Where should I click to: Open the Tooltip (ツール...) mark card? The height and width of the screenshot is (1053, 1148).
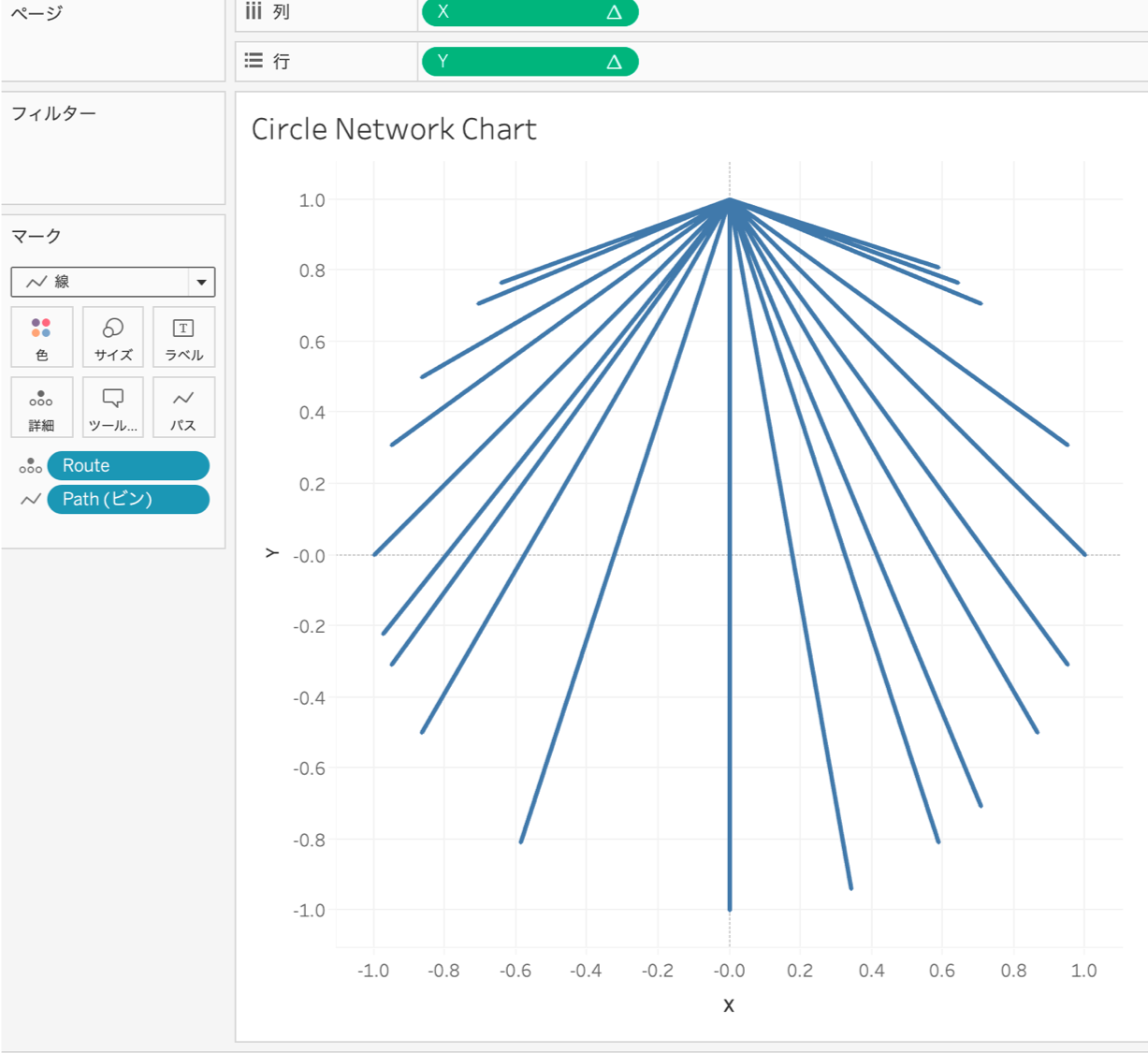pos(113,407)
